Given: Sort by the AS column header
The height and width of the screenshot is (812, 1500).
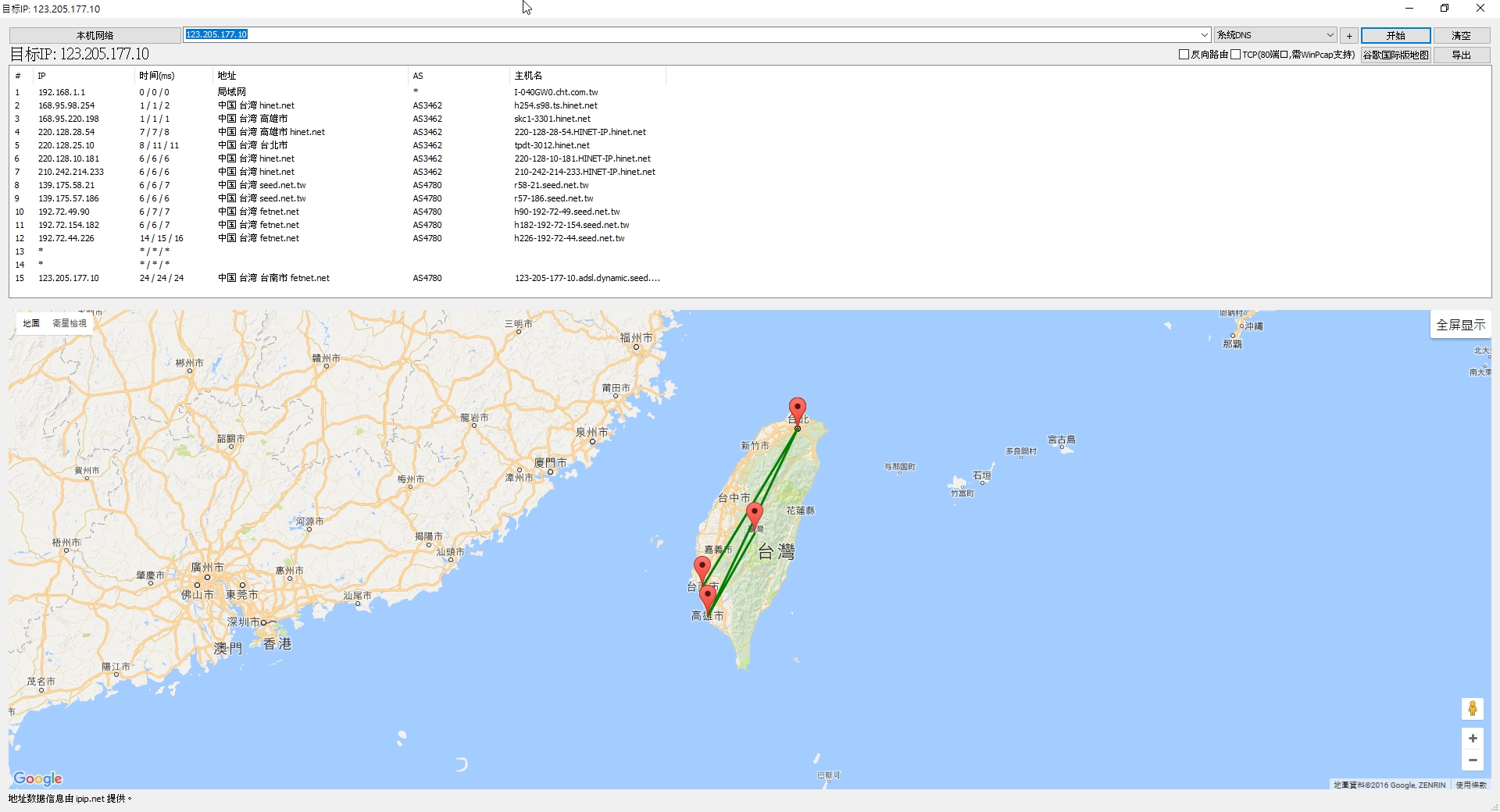Looking at the screenshot, I should tap(459, 76).
